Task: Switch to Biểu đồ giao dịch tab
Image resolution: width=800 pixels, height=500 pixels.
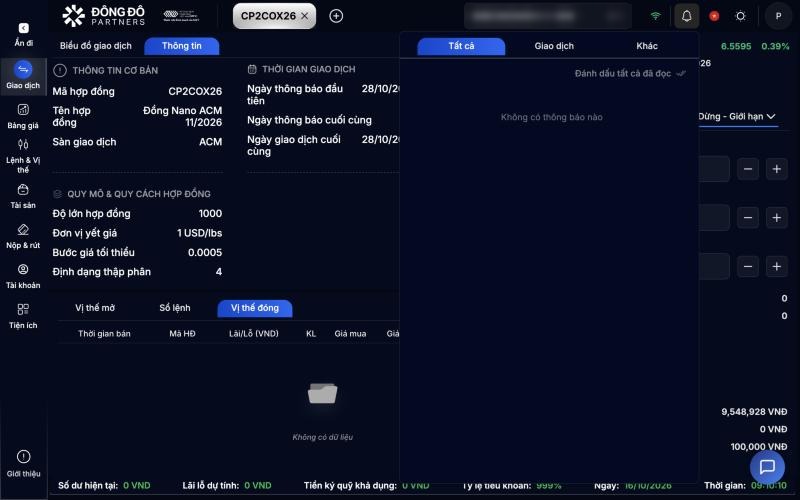Action: pos(95,46)
